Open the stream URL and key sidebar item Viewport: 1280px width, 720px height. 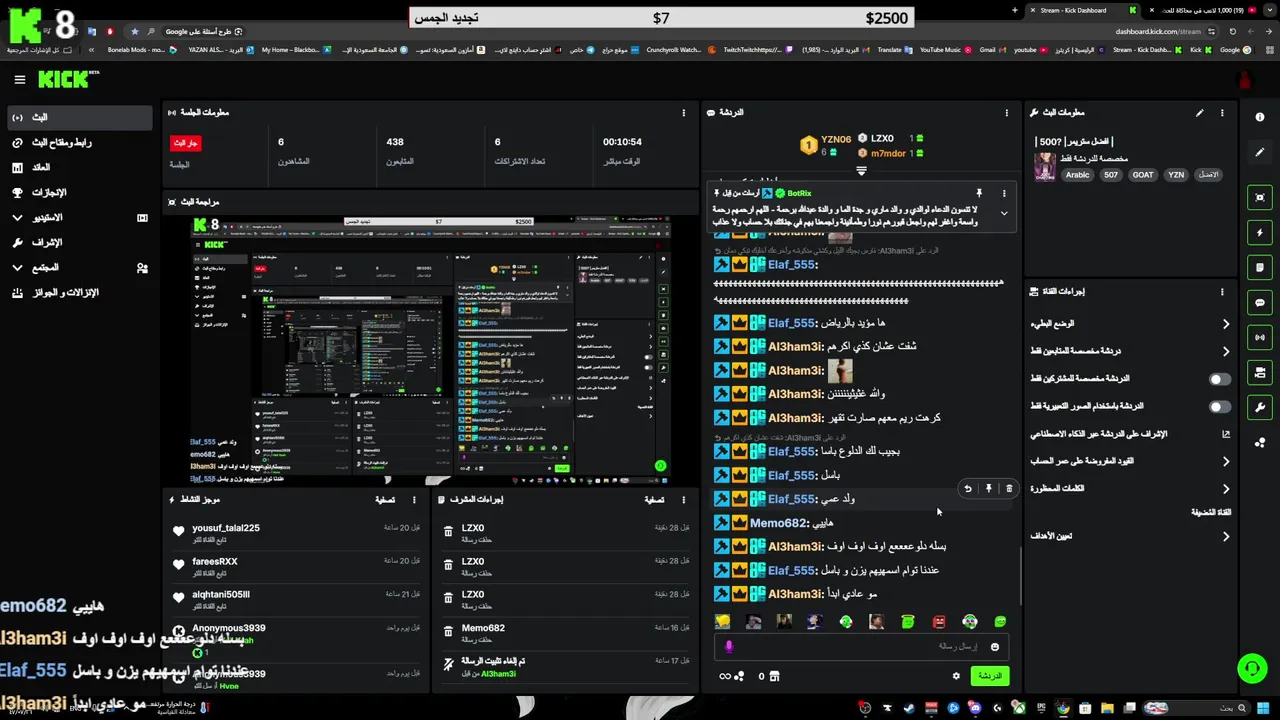click(x=79, y=142)
